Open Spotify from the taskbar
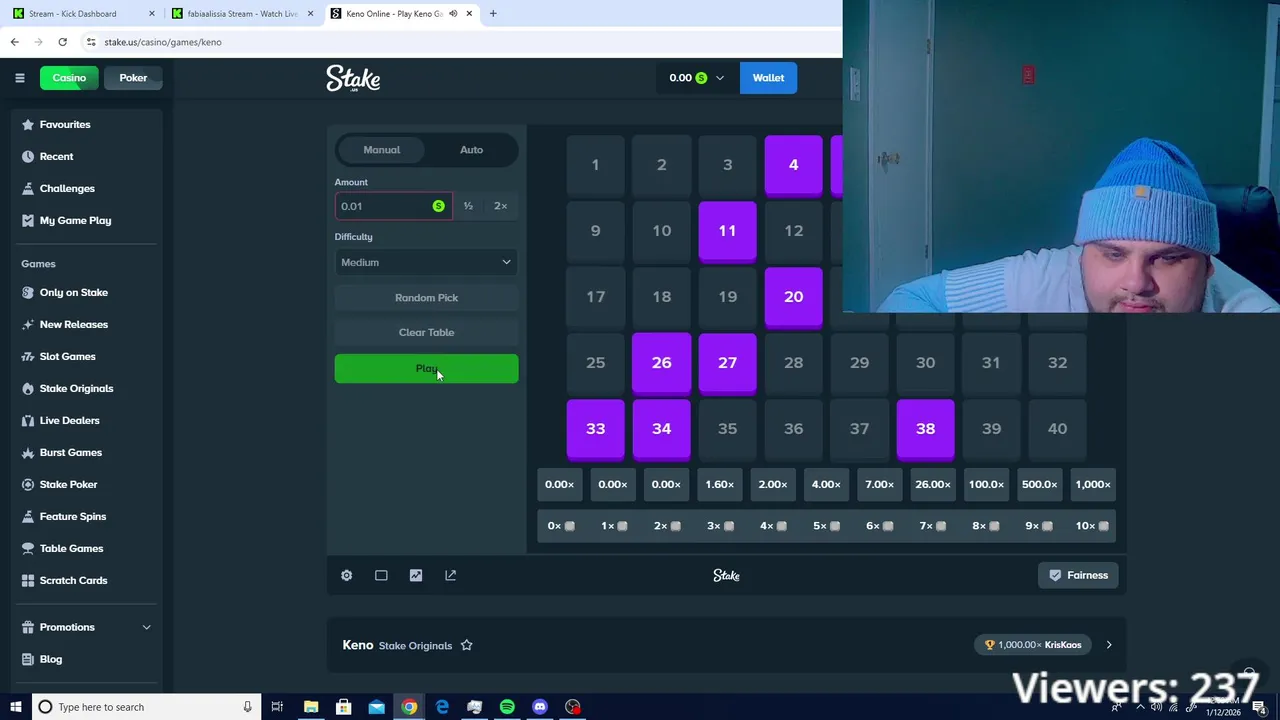The image size is (1280, 720). (507, 707)
